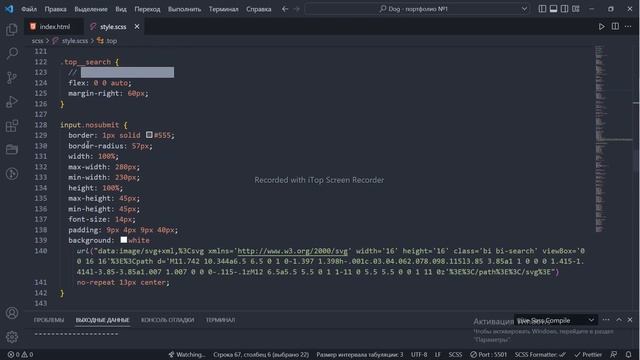Click the feedback icon in status bar
Screen dimensions: 640x360
point(613,355)
